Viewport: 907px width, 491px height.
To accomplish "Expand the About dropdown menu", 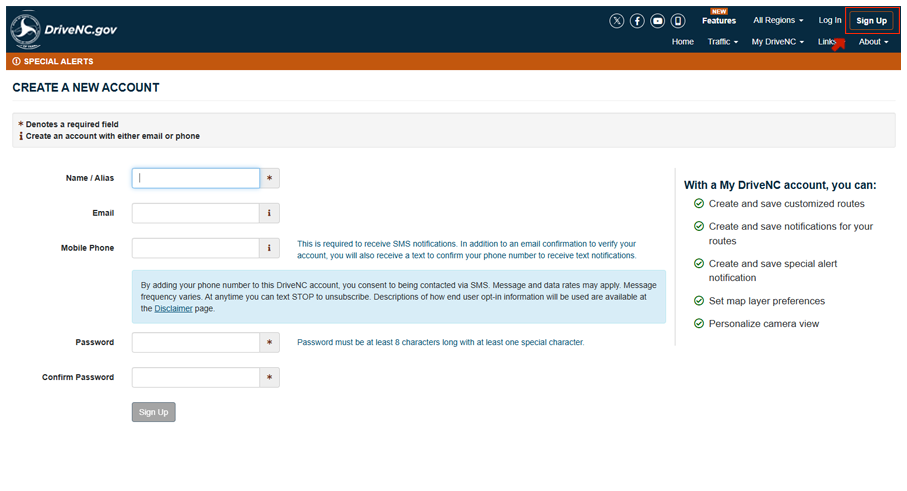I will pyautogui.click(x=873, y=42).
